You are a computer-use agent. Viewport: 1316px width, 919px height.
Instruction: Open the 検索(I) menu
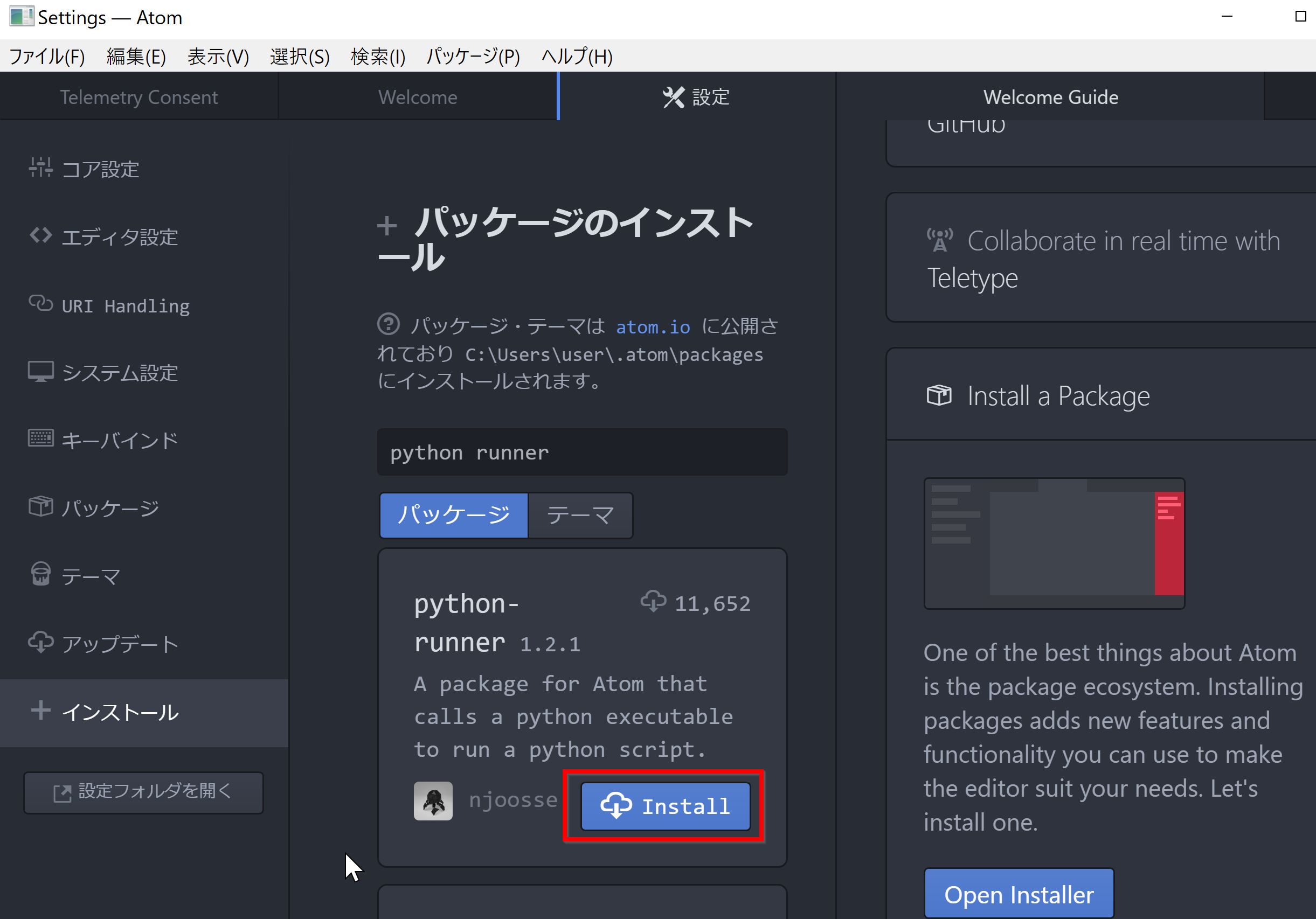pyautogui.click(x=378, y=56)
